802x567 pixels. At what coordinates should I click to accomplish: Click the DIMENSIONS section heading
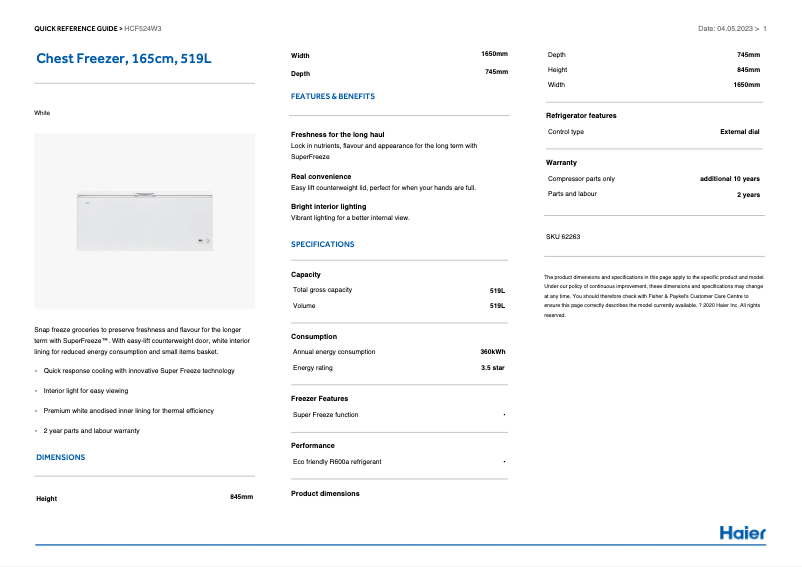(61, 457)
